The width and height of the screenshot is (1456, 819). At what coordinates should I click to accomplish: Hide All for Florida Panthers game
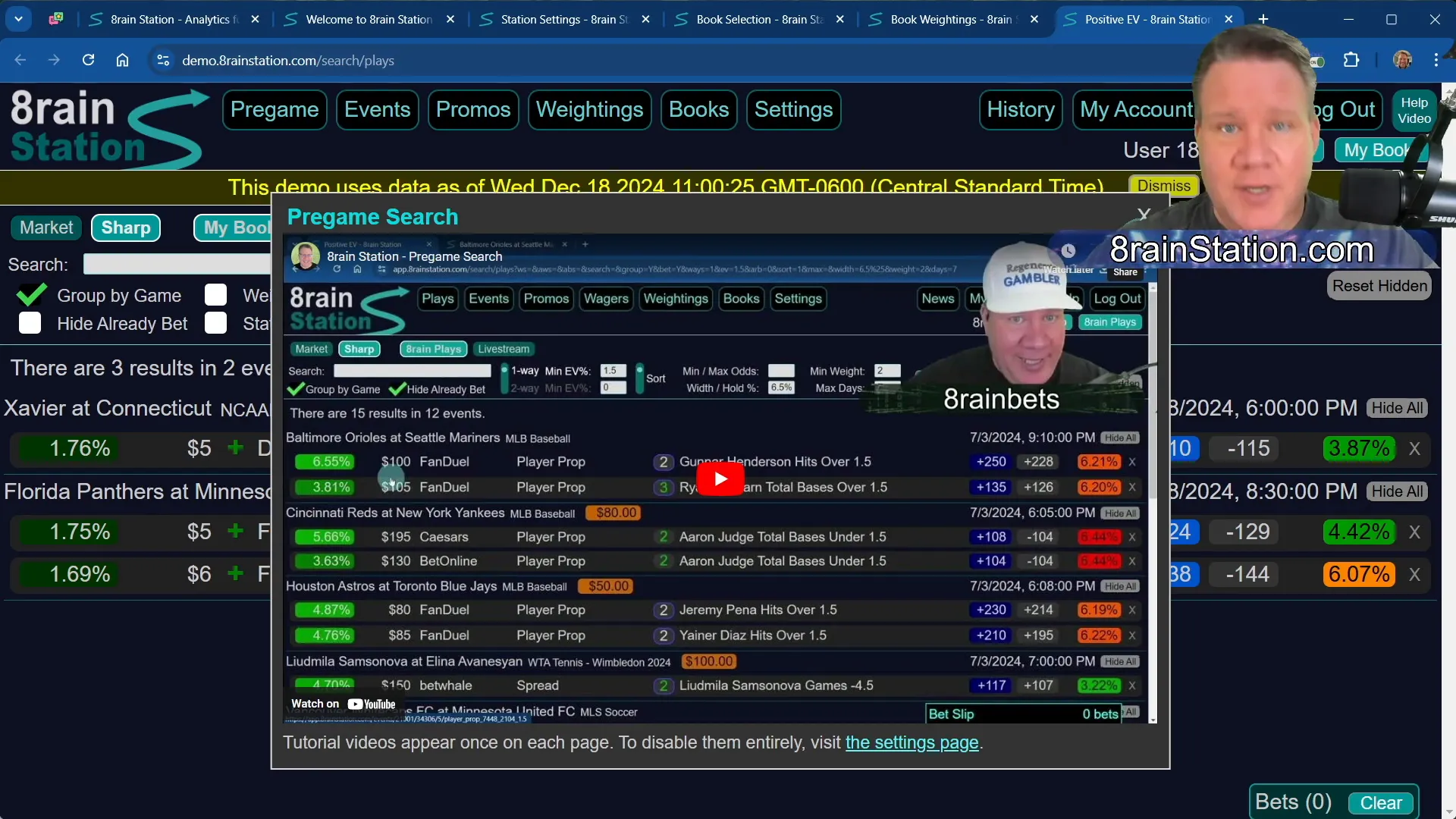pyautogui.click(x=1397, y=491)
